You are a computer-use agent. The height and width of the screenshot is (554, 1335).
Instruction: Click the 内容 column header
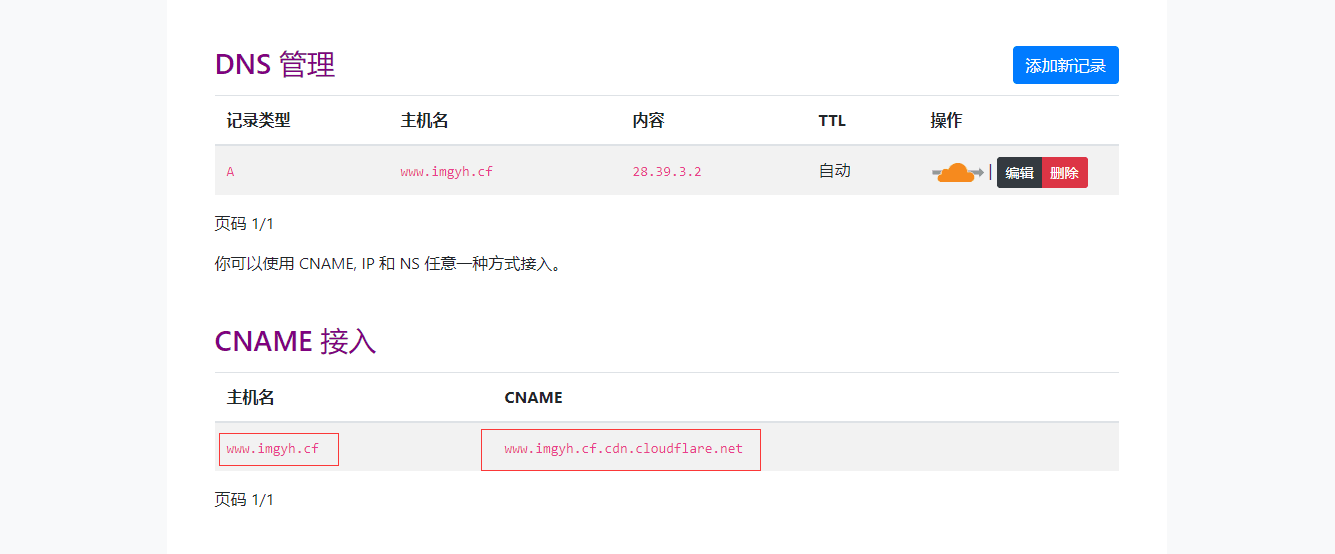tap(648, 121)
